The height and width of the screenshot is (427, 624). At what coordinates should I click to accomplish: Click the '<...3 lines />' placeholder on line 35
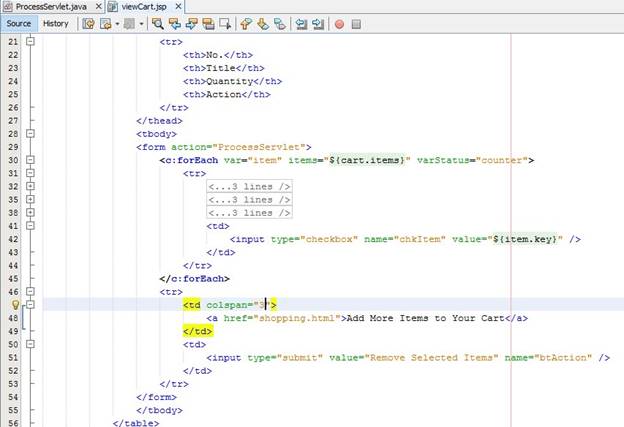coord(250,199)
